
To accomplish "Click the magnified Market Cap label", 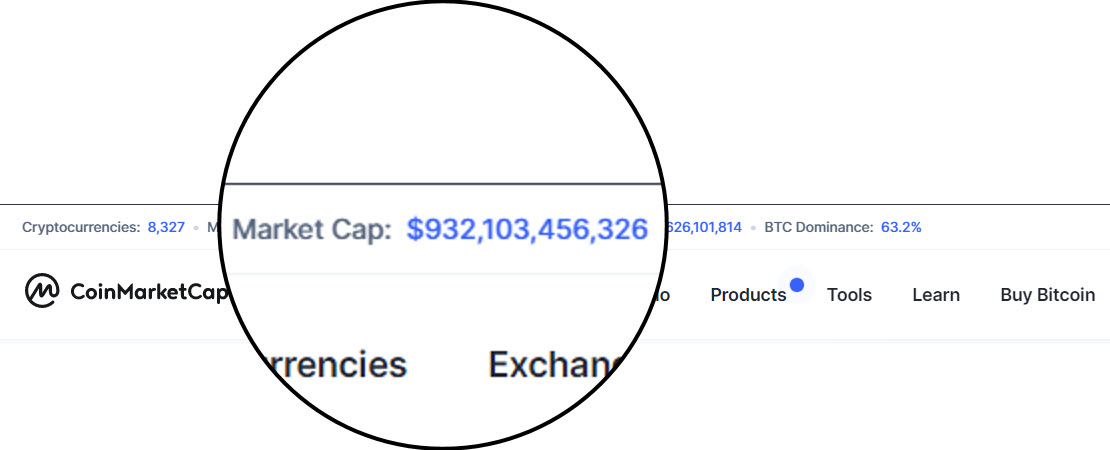I will pyautogui.click(x=312, y=231).
